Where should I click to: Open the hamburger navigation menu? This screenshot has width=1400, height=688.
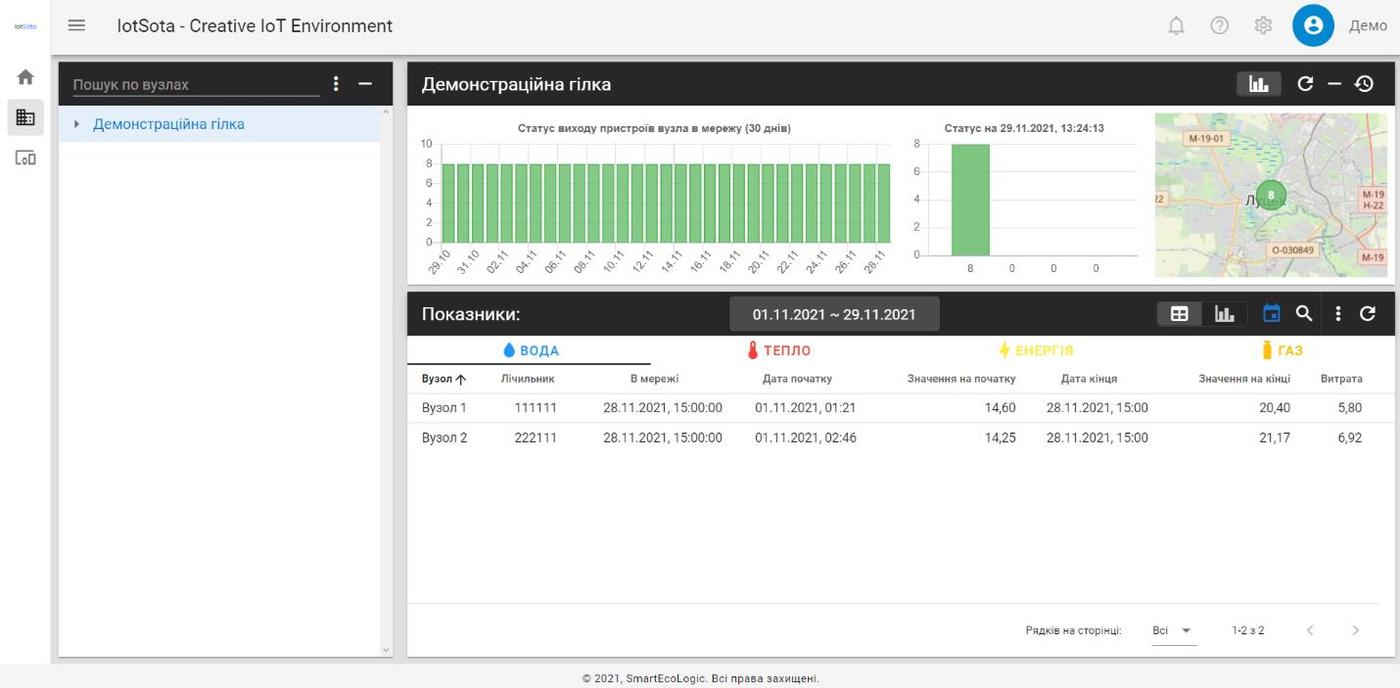click(x=77, y=26)
